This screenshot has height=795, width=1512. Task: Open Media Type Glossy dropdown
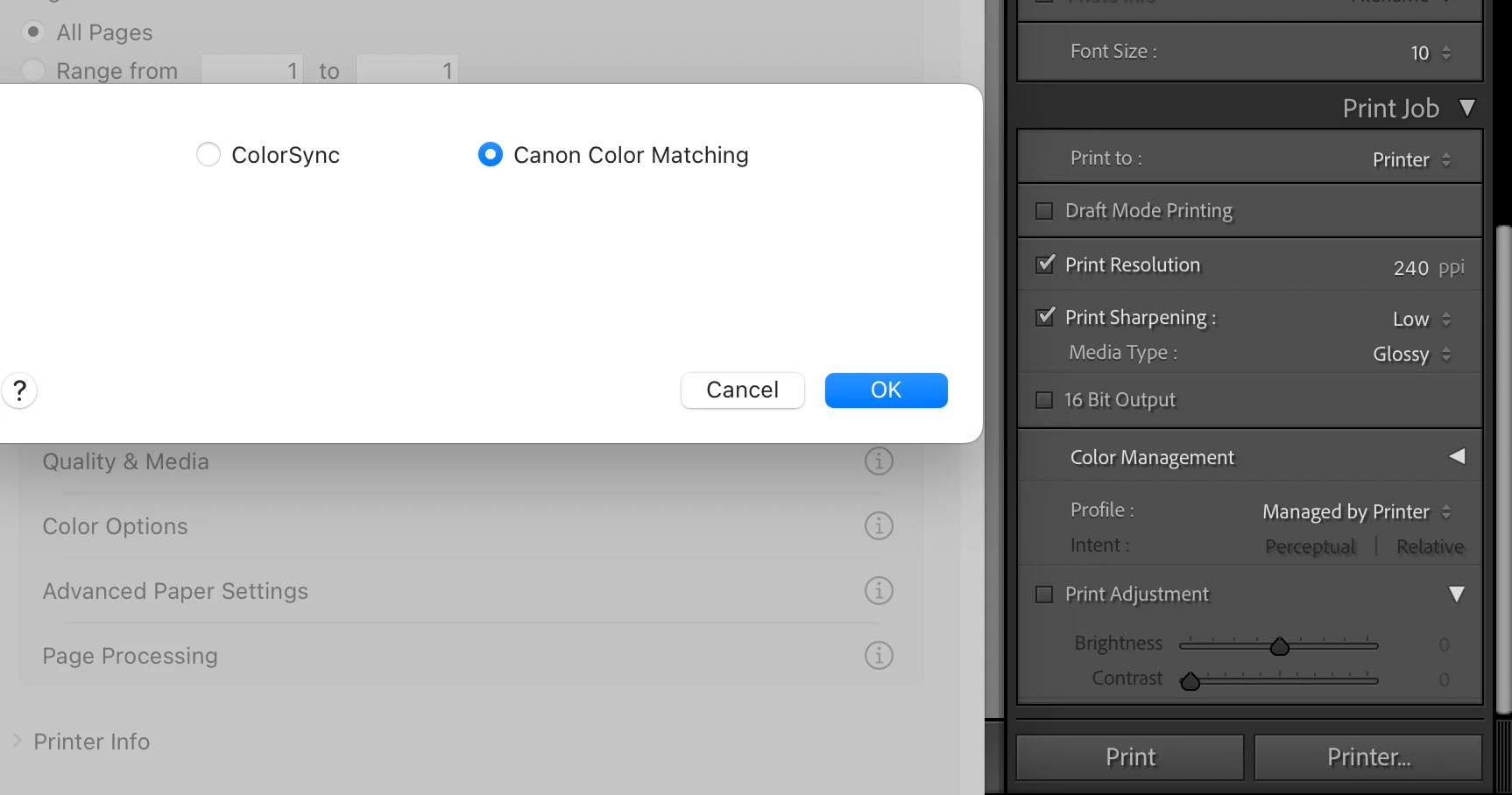pyautogui.click(x=1412, y=354)
